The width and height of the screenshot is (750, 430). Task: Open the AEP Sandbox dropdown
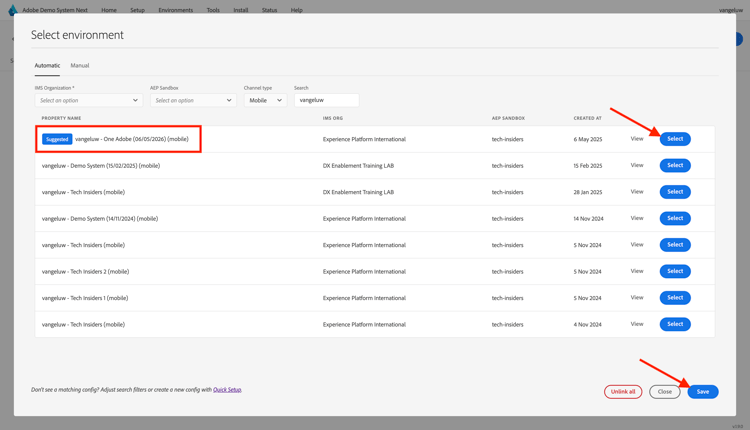click(193, 100)
